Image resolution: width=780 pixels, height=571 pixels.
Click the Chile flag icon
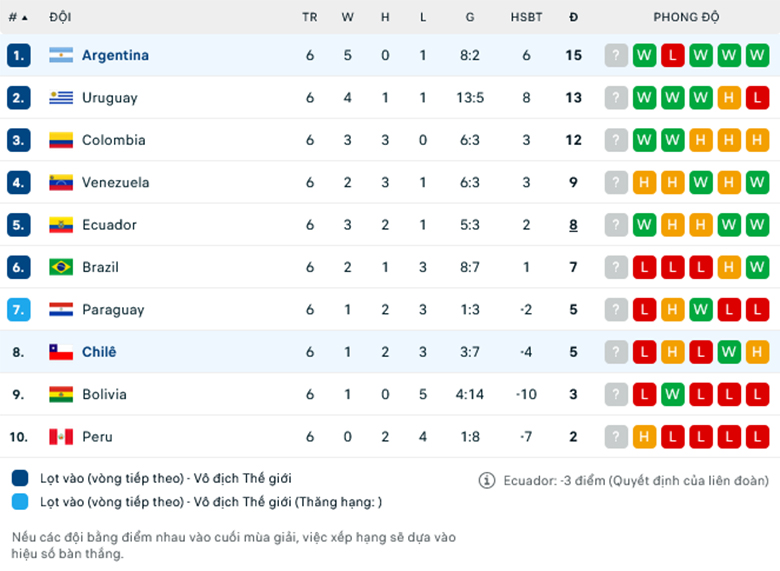[61, 352]
